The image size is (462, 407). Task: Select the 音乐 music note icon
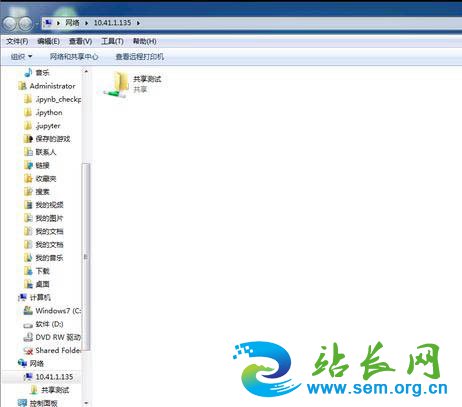point(28,72)
